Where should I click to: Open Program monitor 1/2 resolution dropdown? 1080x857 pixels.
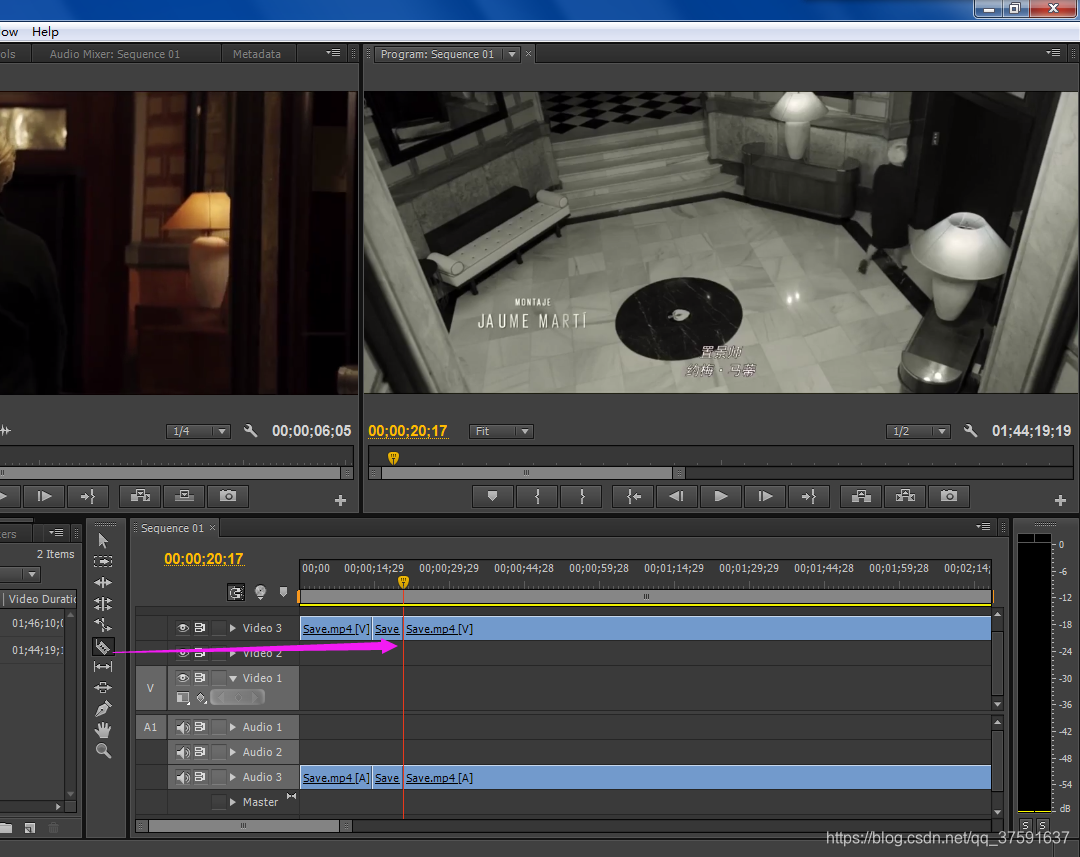[x=918, y=431]
